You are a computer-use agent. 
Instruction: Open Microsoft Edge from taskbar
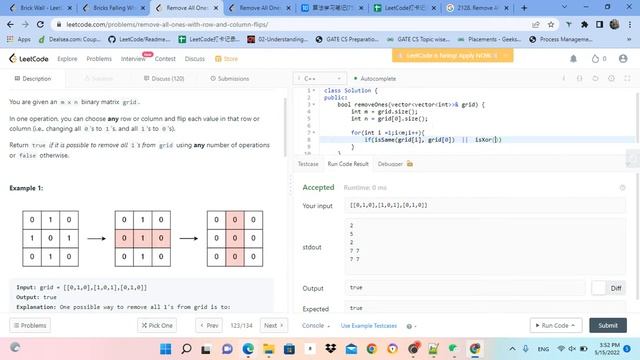point(248,349)
